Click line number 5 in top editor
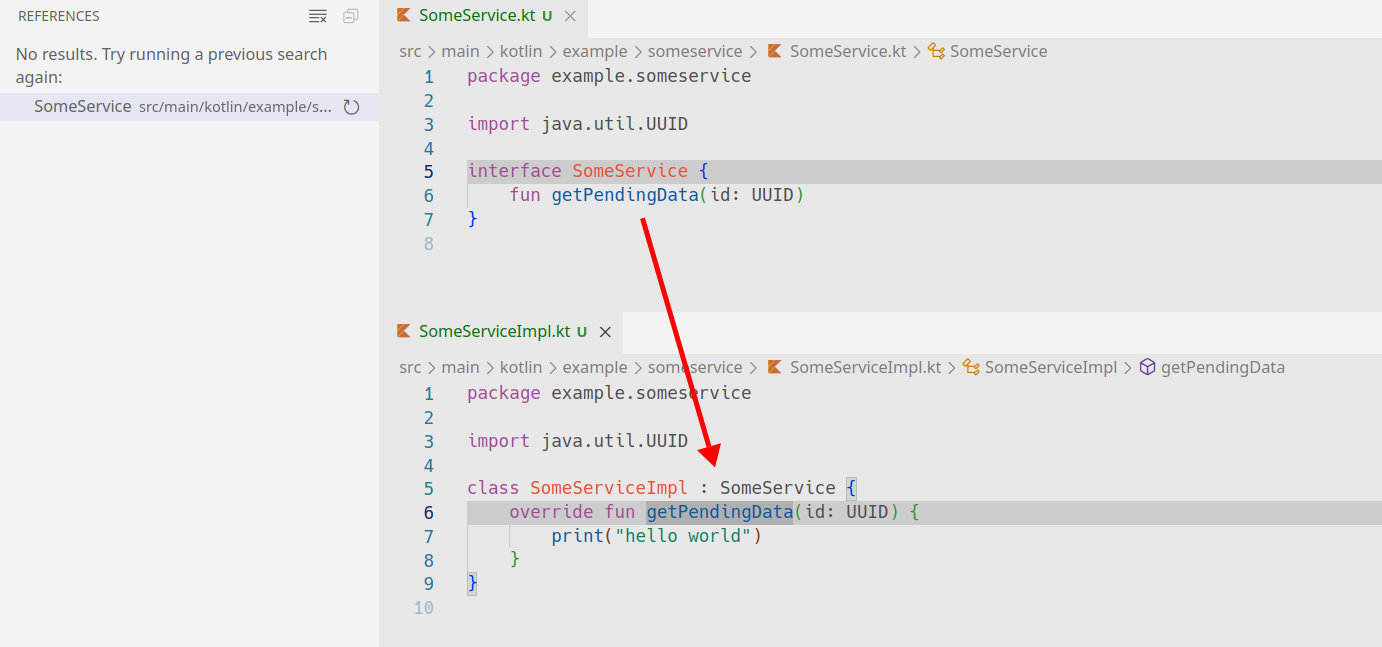This screenshot has height=647, width=1382. [x=429, y=171]
